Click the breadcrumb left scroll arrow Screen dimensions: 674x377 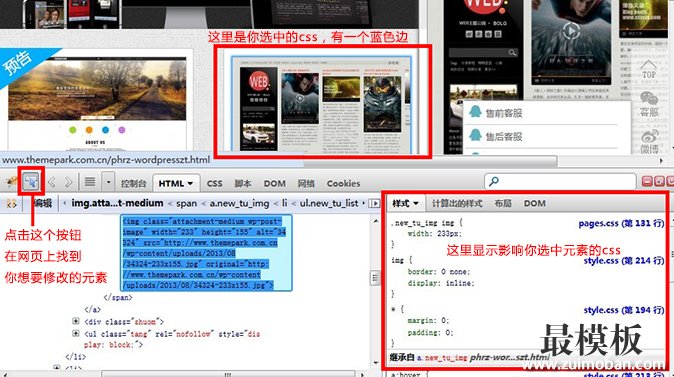tap(64, 203)
